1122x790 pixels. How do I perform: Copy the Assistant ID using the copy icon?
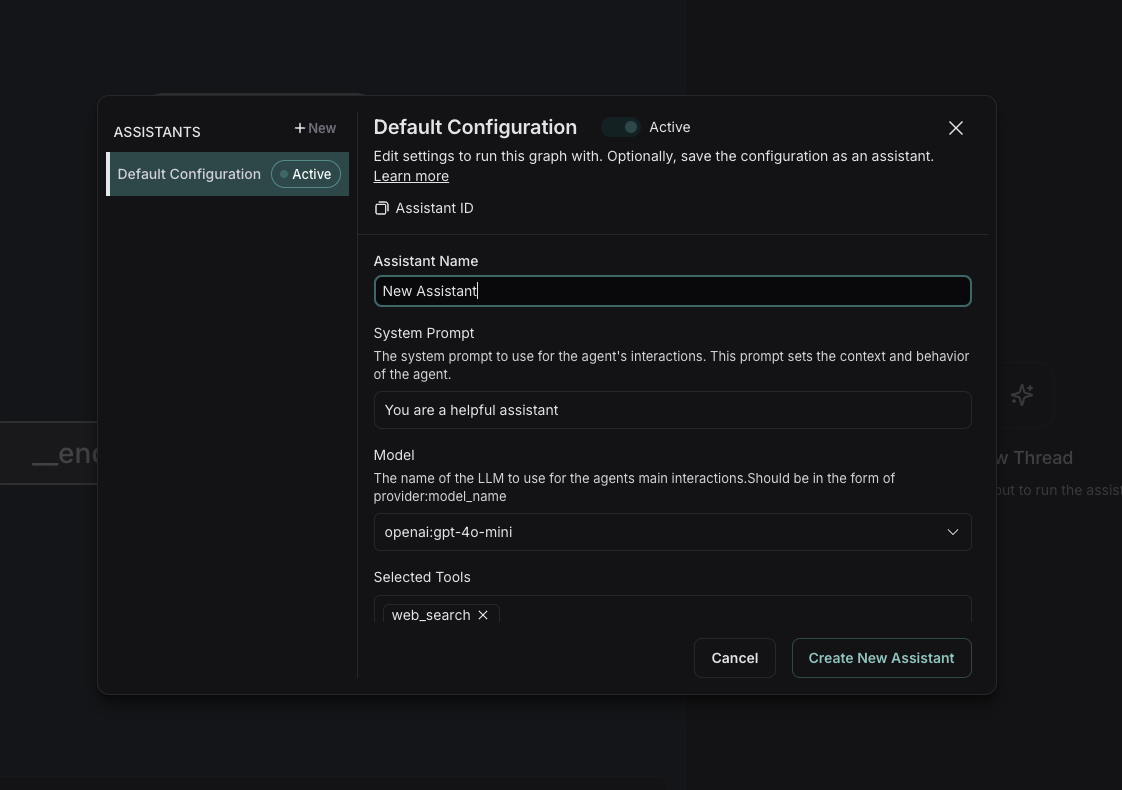point(381,208)
